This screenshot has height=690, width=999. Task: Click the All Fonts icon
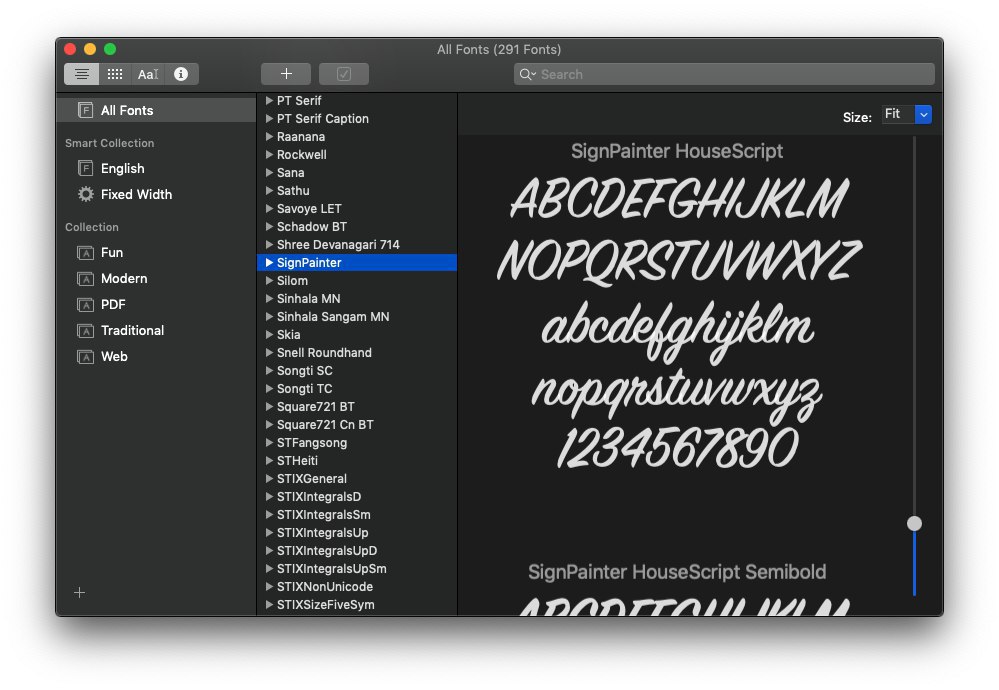click(85, 110)
